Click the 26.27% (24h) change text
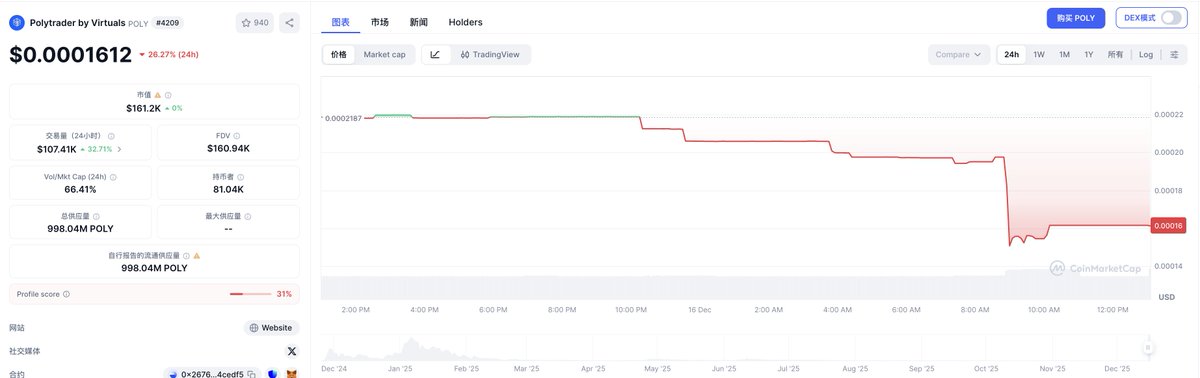Screen dimensions: 1200x378 [x=173, y=54]
